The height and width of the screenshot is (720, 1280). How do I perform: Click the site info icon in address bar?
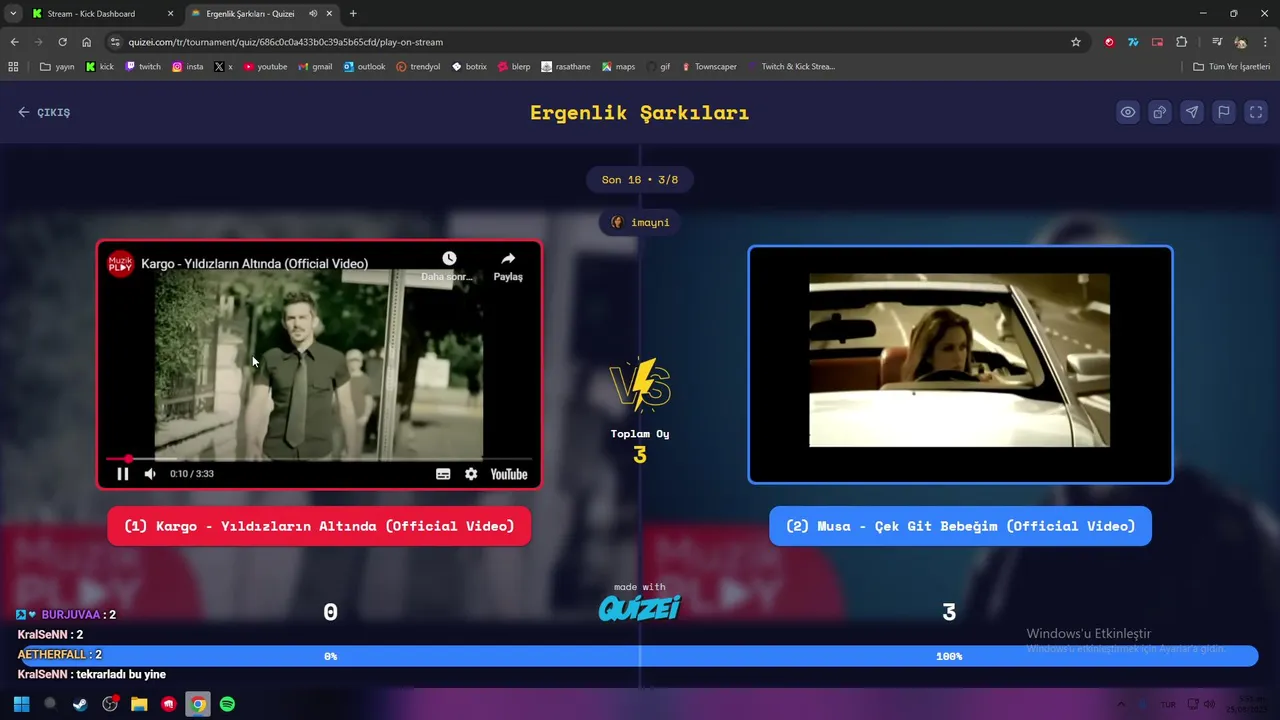click(116, 42)
